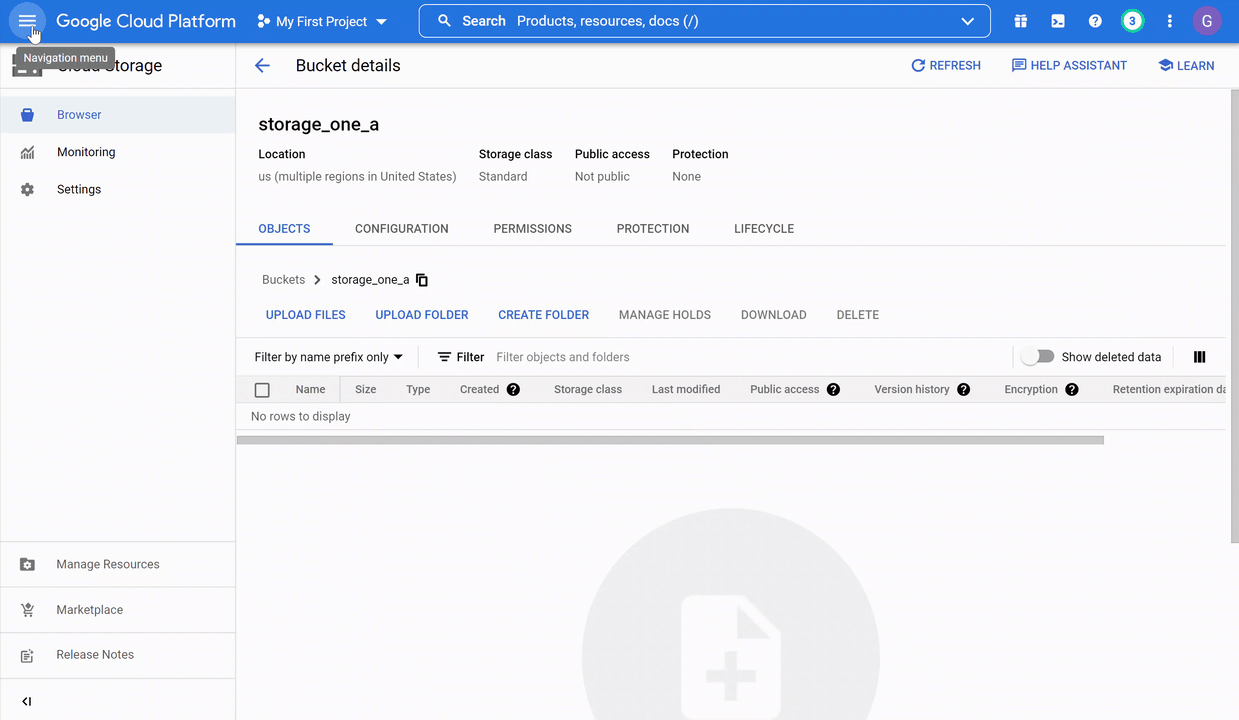This screenshot has height=720, width=1239.
Task: Click Manage Holds button
Action: click(665, 315)
